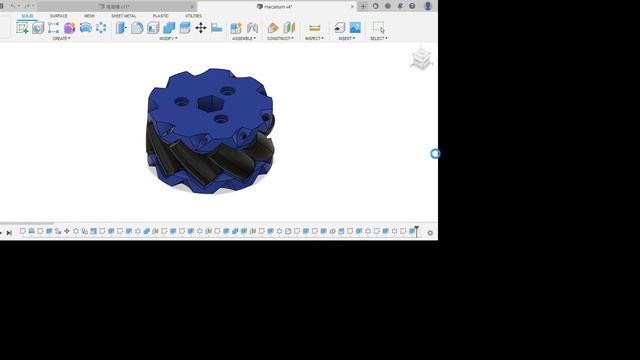Switch to the inactive gray document tab
The image size is (640, 360).
[x=116, y=7]
